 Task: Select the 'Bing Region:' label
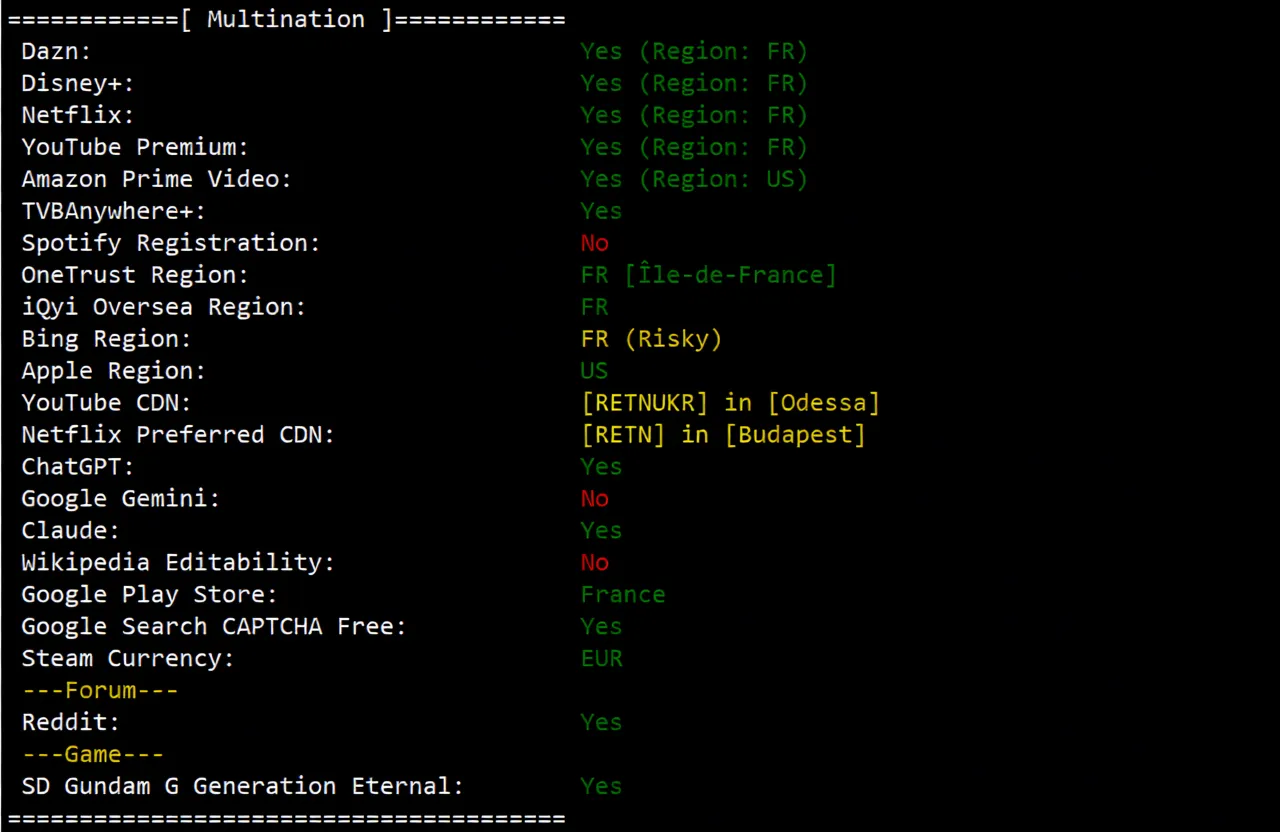(x=107, y=339)
